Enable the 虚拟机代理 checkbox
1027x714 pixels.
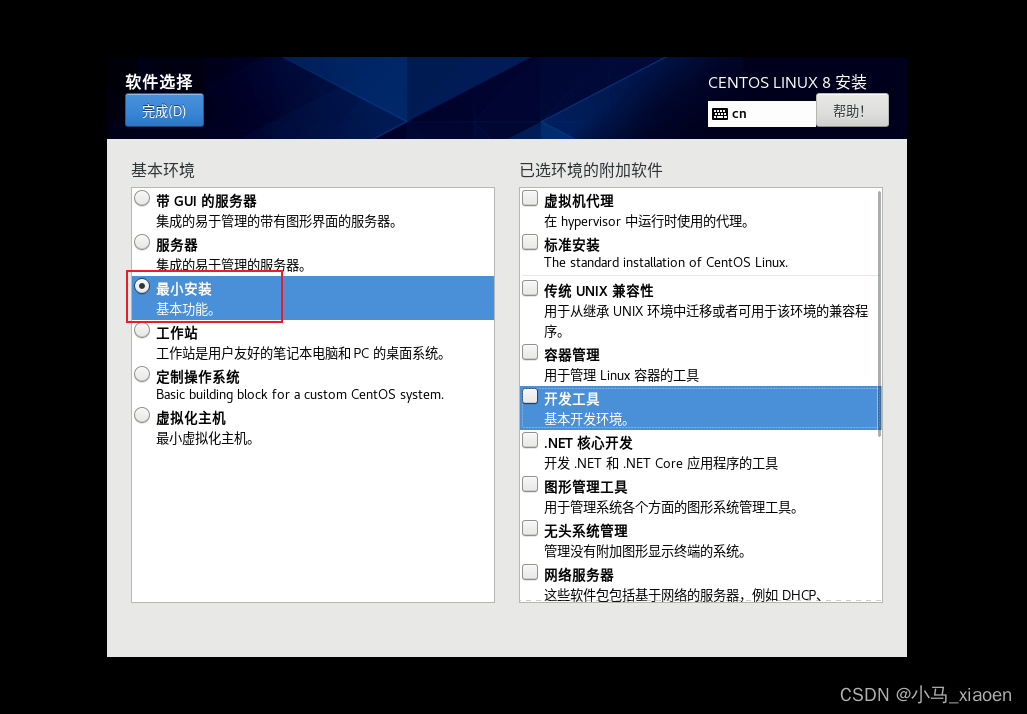click(x=530, y=198)
